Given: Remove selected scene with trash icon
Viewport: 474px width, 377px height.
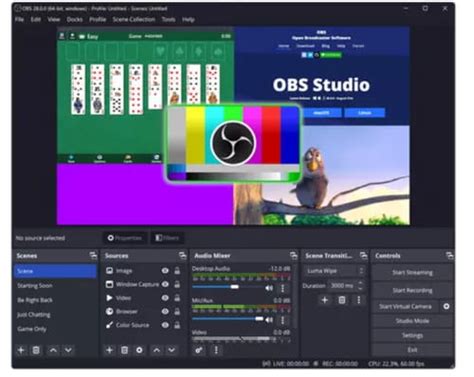Looking at the screenshot, I should tap(36, 350).
